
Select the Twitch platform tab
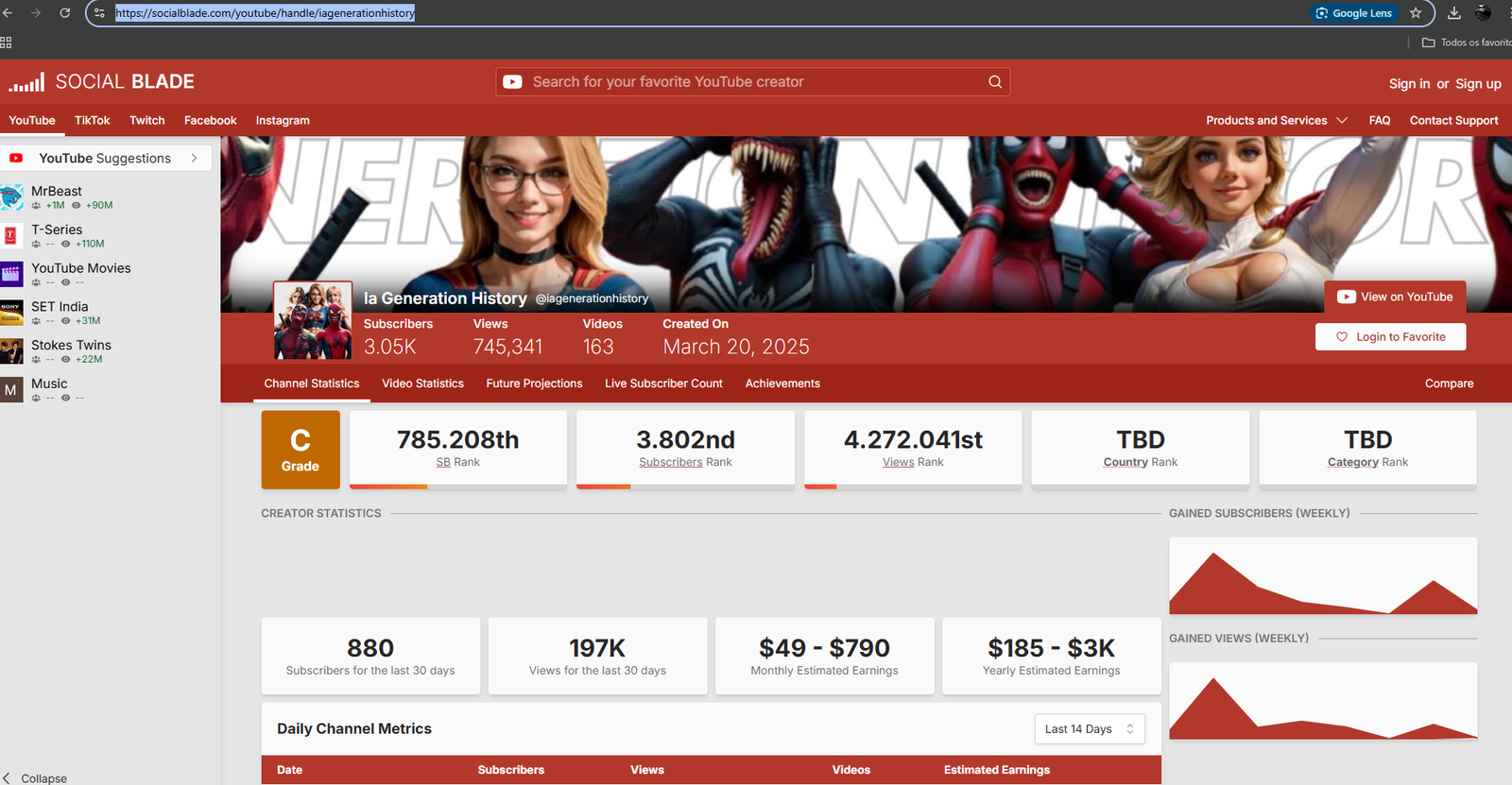tap(147, 121)
